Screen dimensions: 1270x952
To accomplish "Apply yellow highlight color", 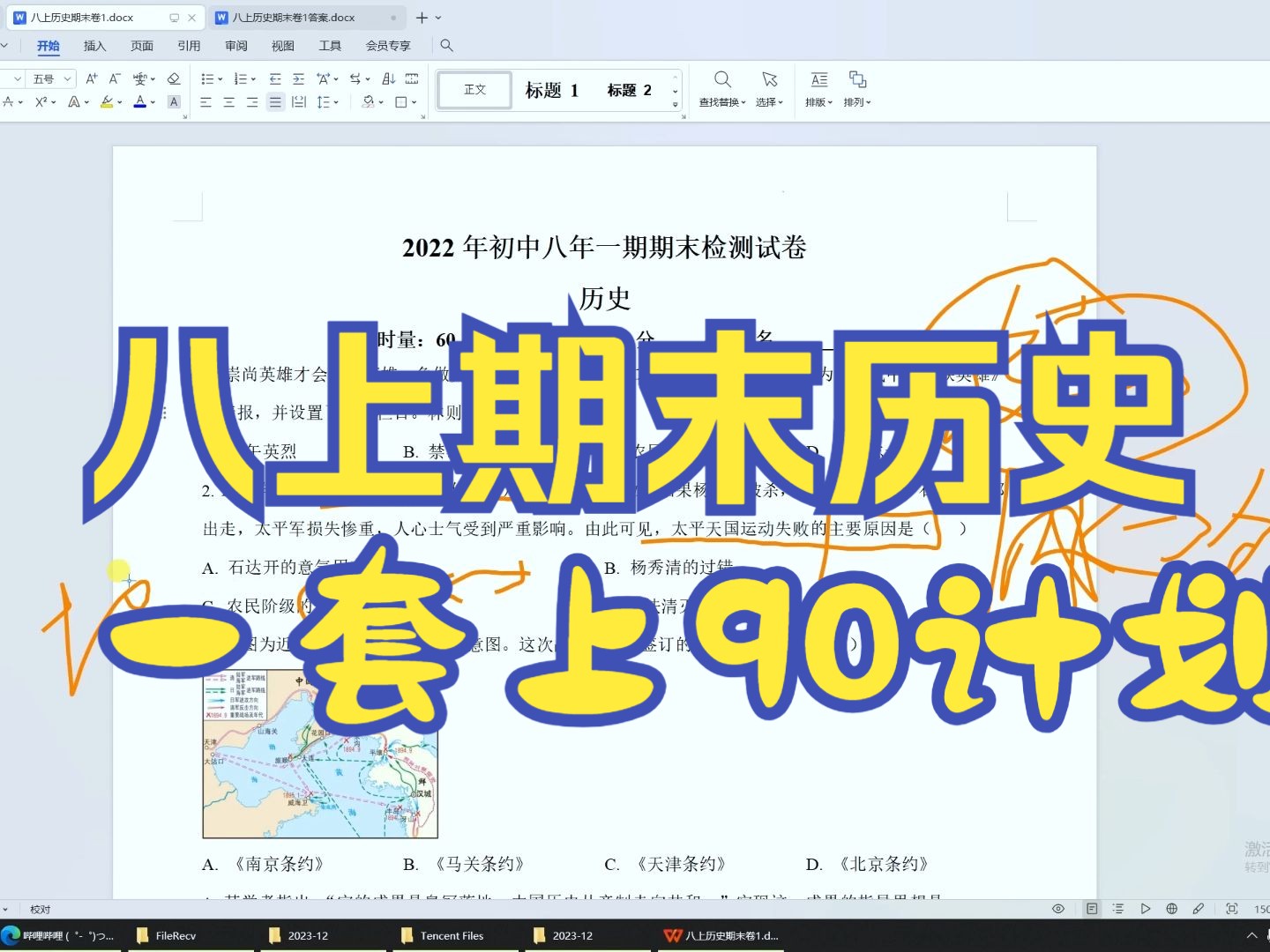I will tap(107, 102).
